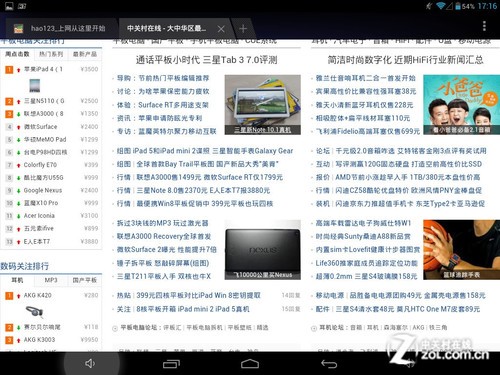Select the 焦点击数 ranking tab
The width and height of the screenshot is (500, 375).
point(17,54)
